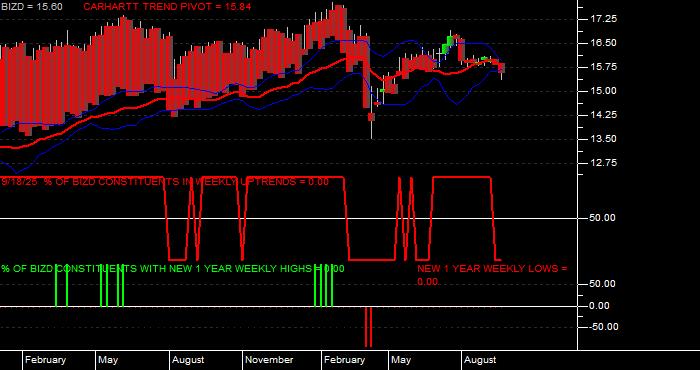Click the 13.50 price axis label
The height and width of the screenshot is (370, 700).
(603, 138)
